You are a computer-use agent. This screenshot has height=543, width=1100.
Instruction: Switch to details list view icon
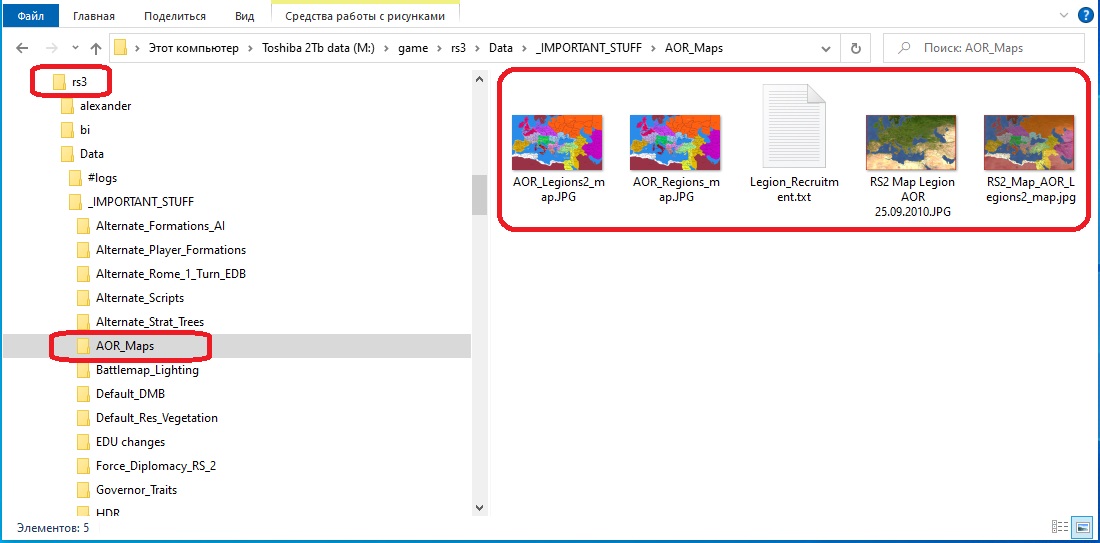(x=1060, y=527)
